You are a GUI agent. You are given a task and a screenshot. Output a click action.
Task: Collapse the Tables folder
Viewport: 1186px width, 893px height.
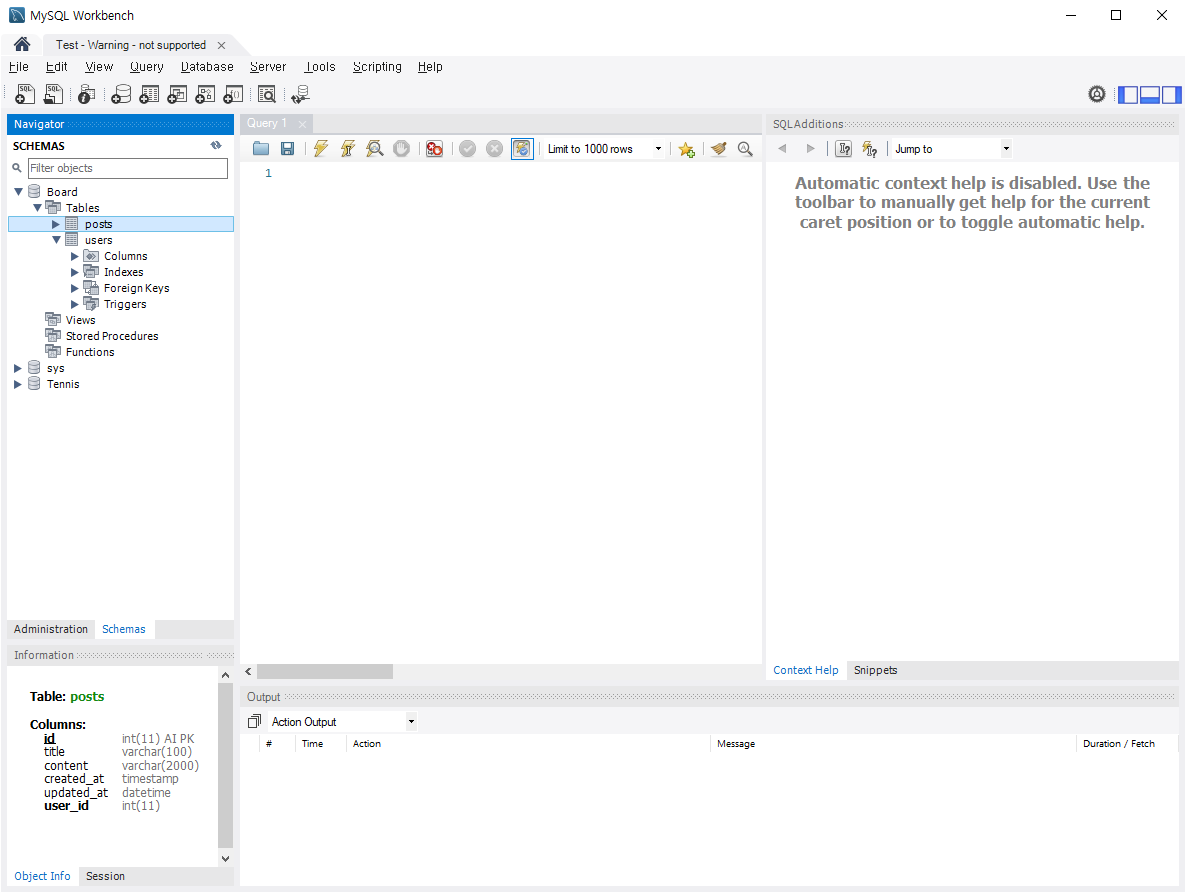pos(37,208)
